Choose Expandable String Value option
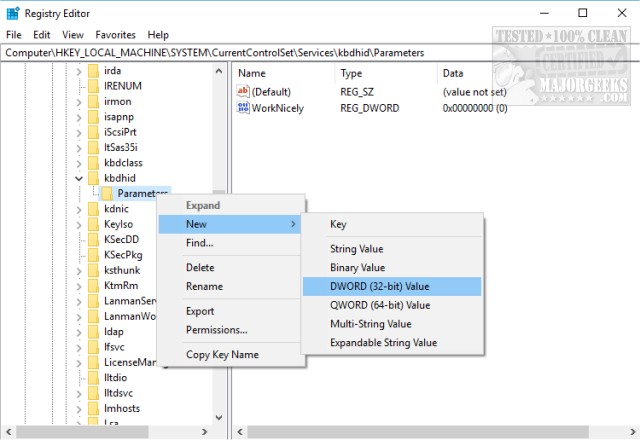 coord(392,343)
